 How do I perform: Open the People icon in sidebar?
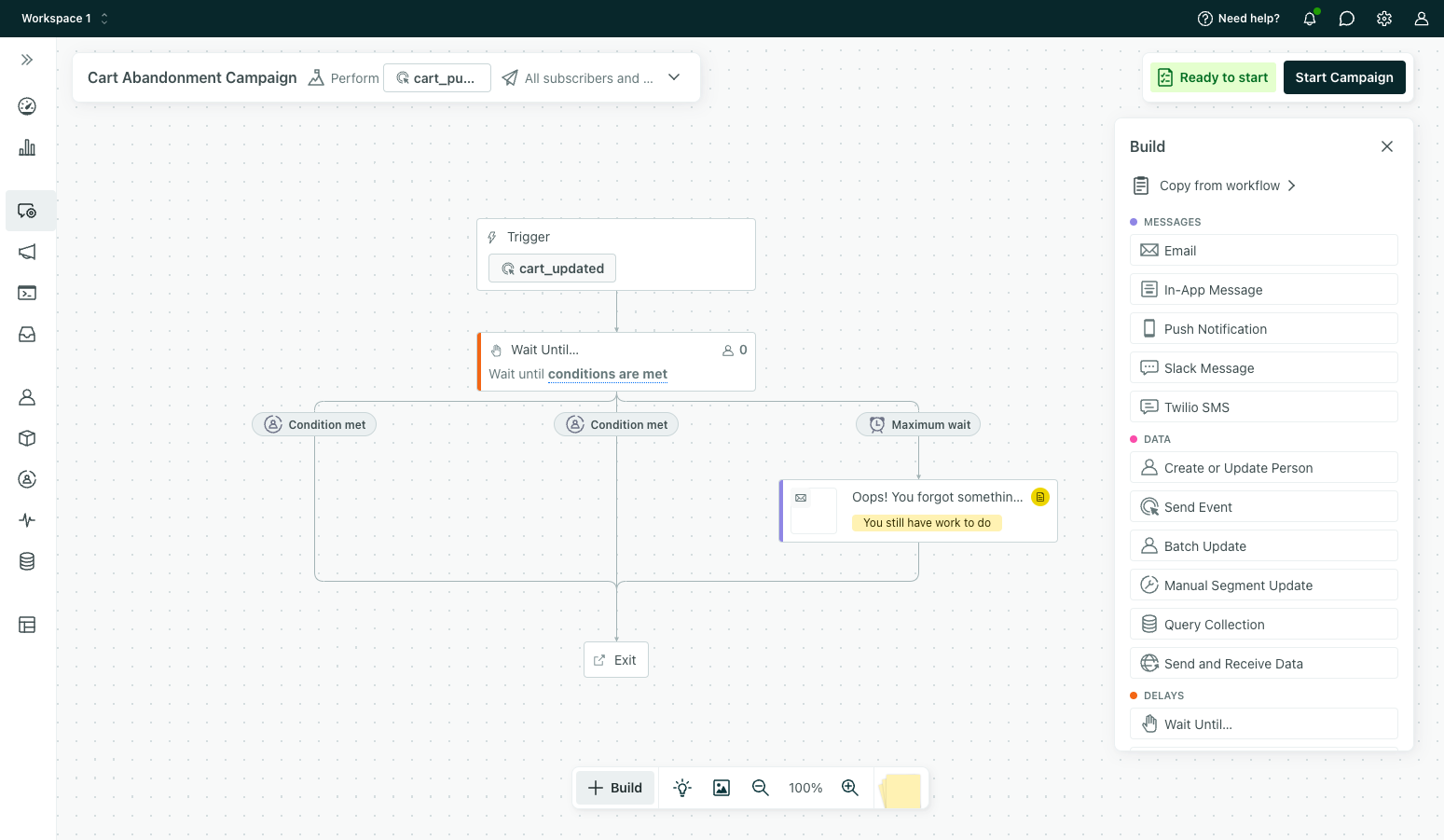(x=27, y=397)
